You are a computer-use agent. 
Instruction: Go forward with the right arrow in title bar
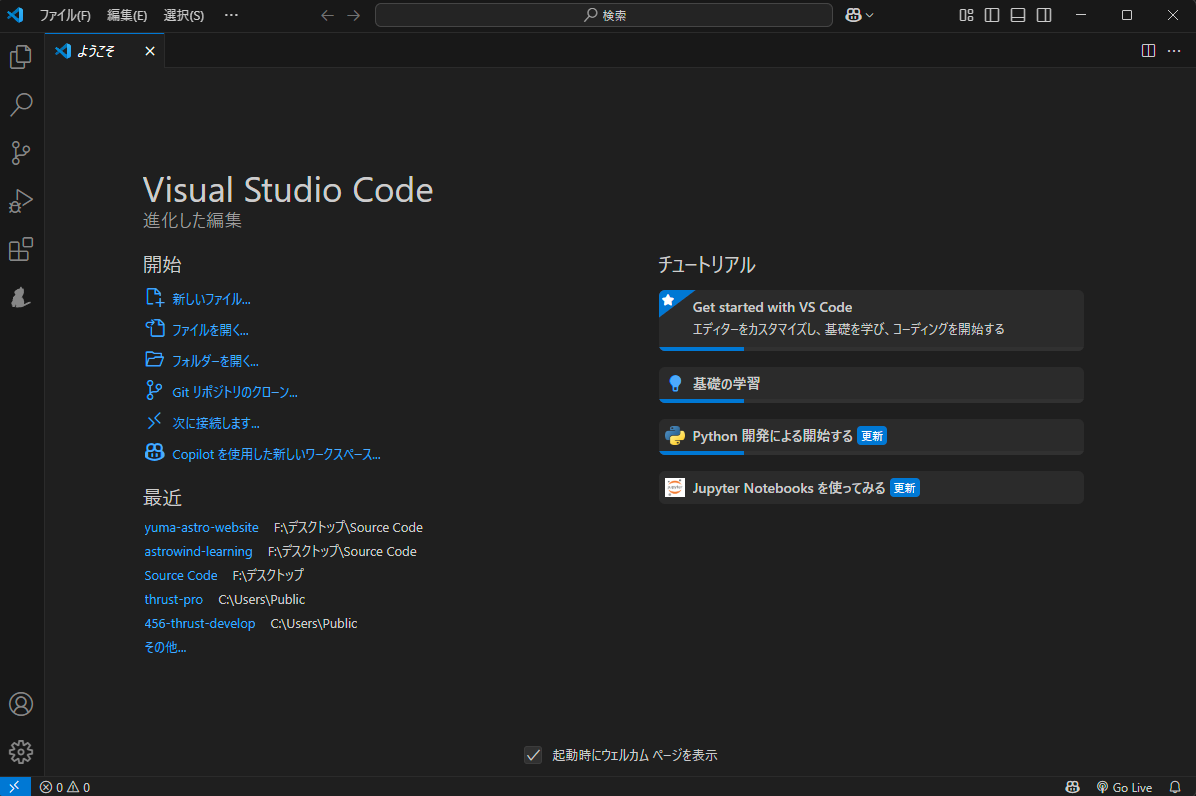click(x=353, y=15)
